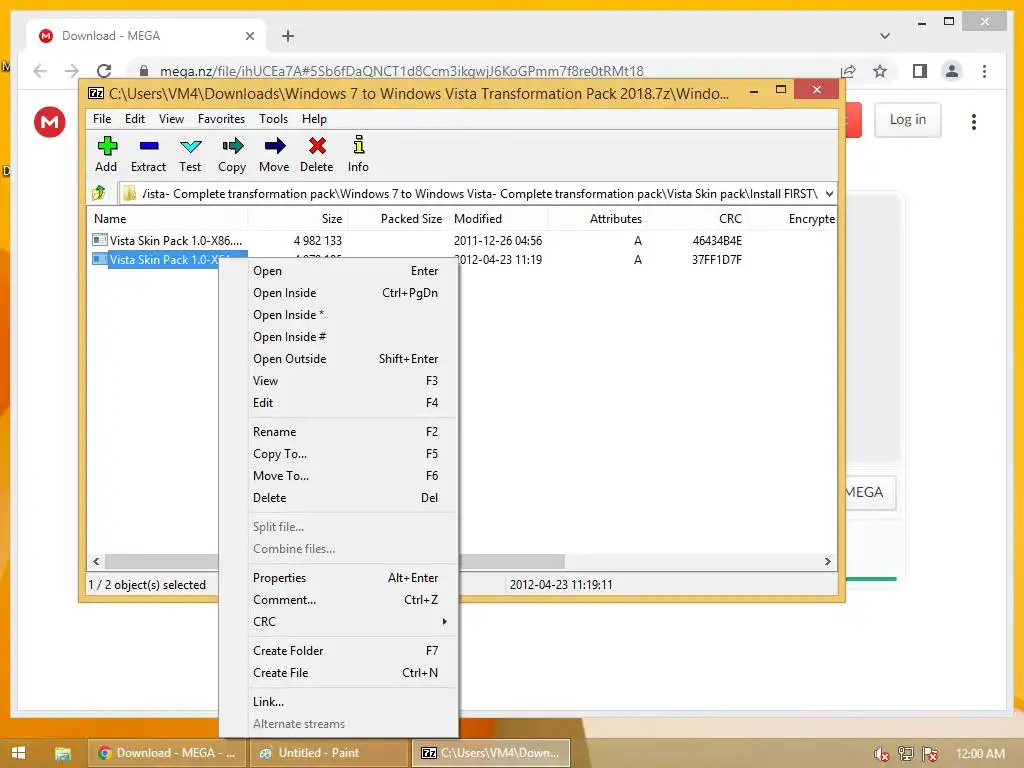Reload the Chrome page
This screenshot has height=768, width=1024.
pos(104,71)
